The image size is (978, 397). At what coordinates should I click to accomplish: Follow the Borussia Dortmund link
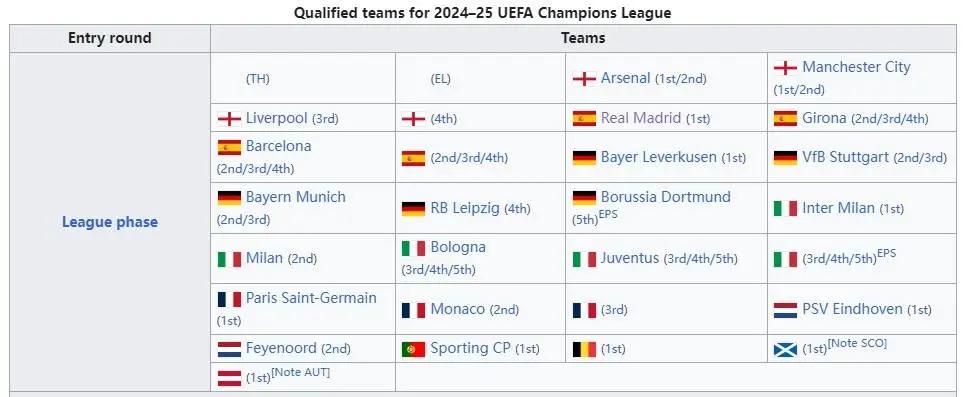pyautogui.click(x=666, y=197)
